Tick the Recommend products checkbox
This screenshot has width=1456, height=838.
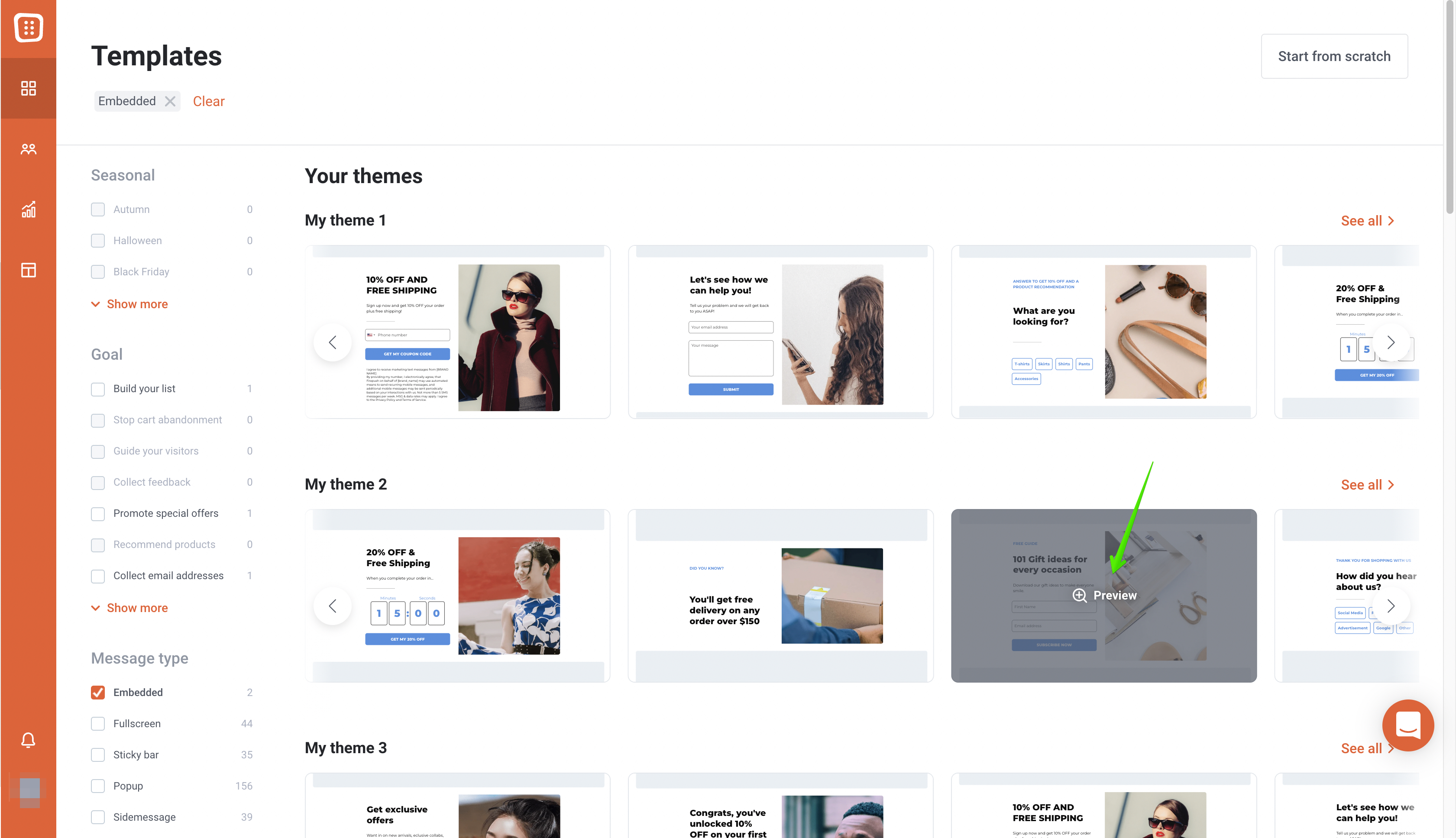pyautogui.click(x=98, y=545)
